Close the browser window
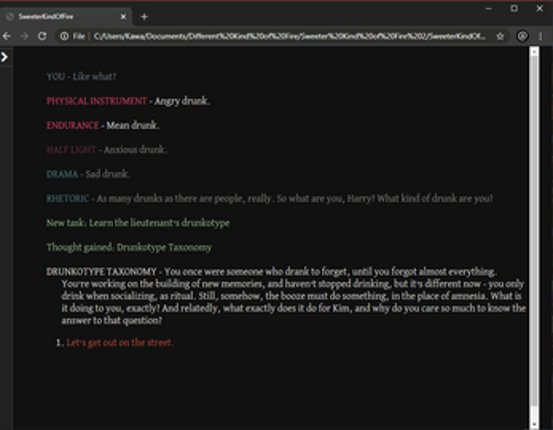 pyautogui.click(x=539, y=8)
